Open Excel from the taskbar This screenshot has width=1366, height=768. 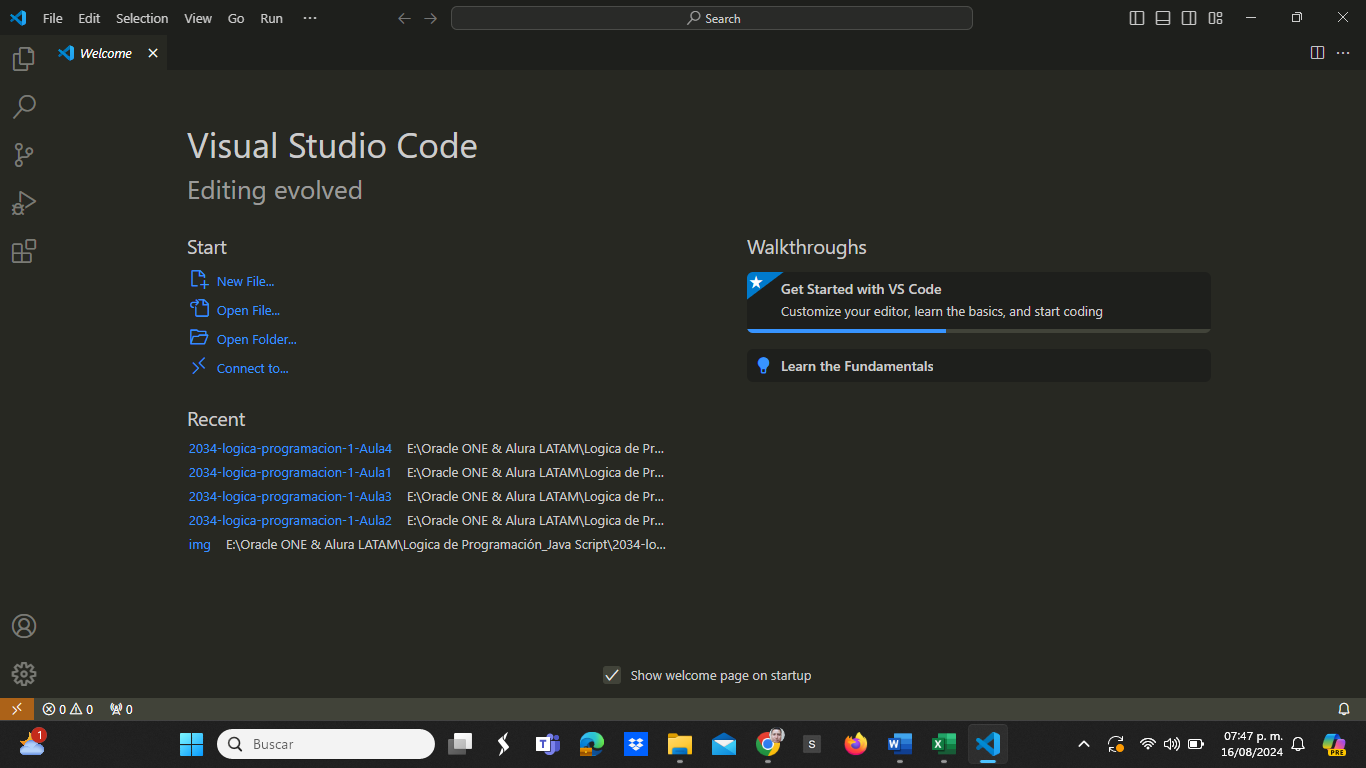(x=943, y=744)
